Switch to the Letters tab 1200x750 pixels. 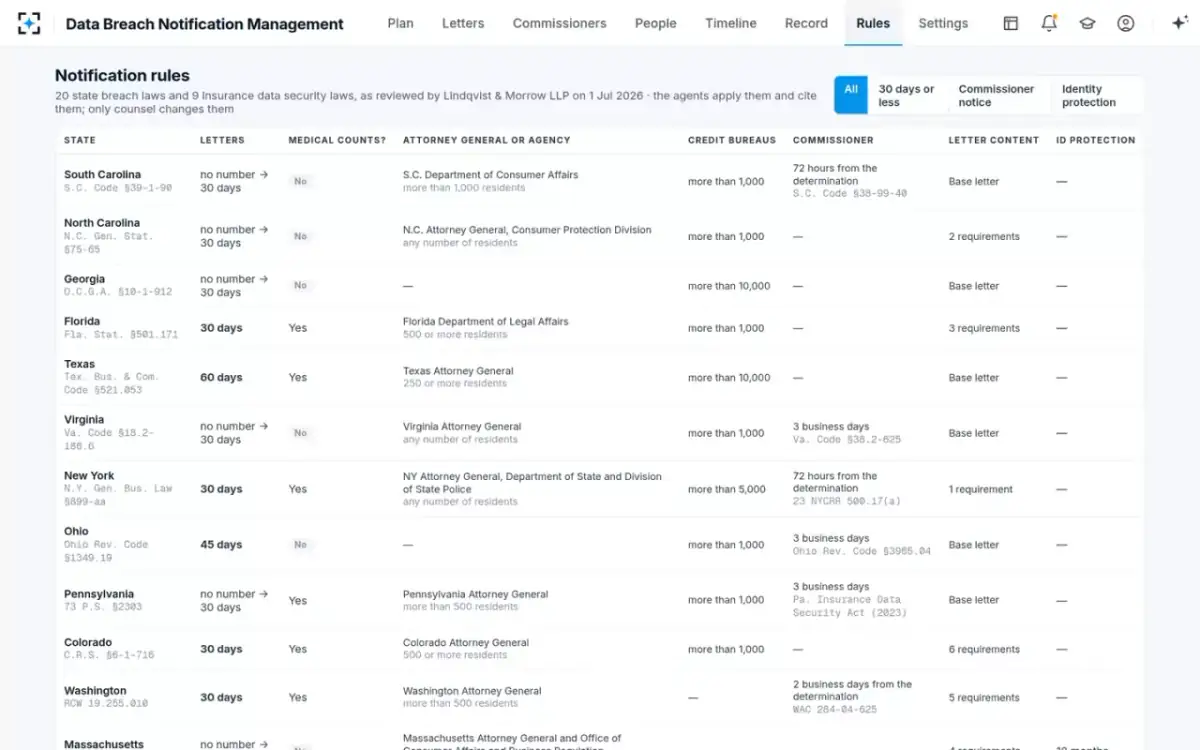point(463,23)
